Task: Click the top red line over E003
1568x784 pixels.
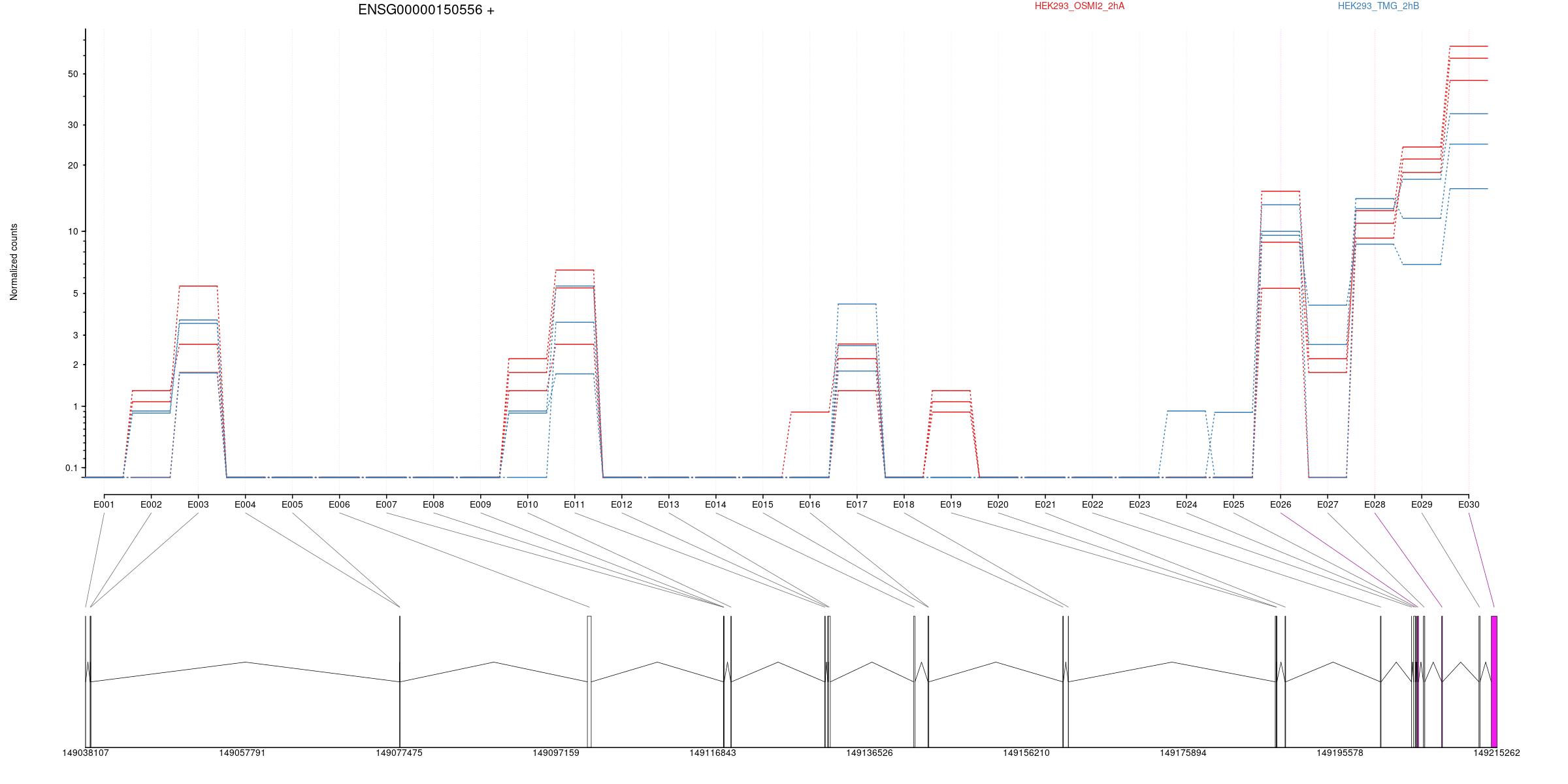Action: 198,286
